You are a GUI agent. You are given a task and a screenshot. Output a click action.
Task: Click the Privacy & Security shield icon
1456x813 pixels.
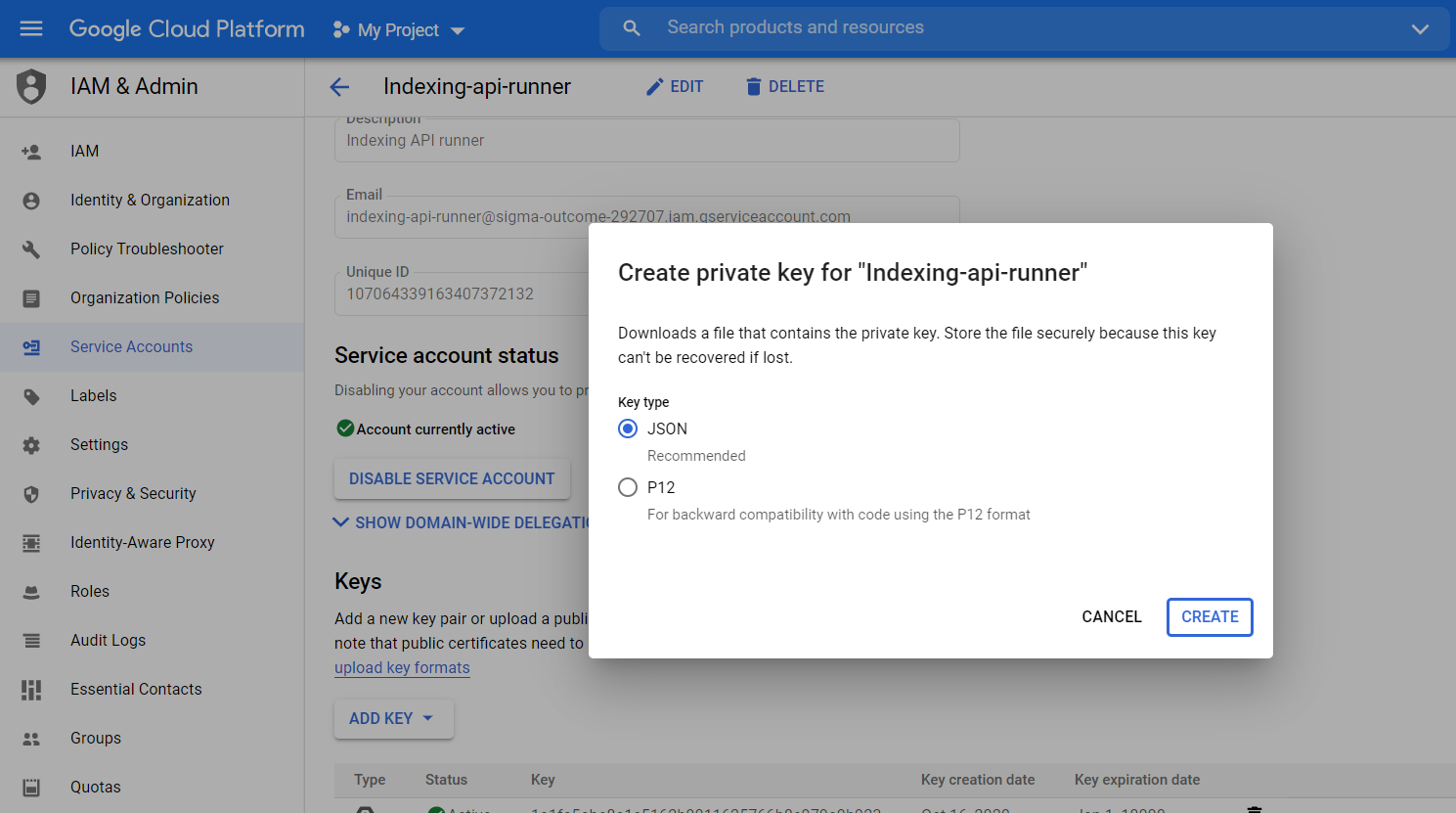pyautogui.click(x=31, y=494)
